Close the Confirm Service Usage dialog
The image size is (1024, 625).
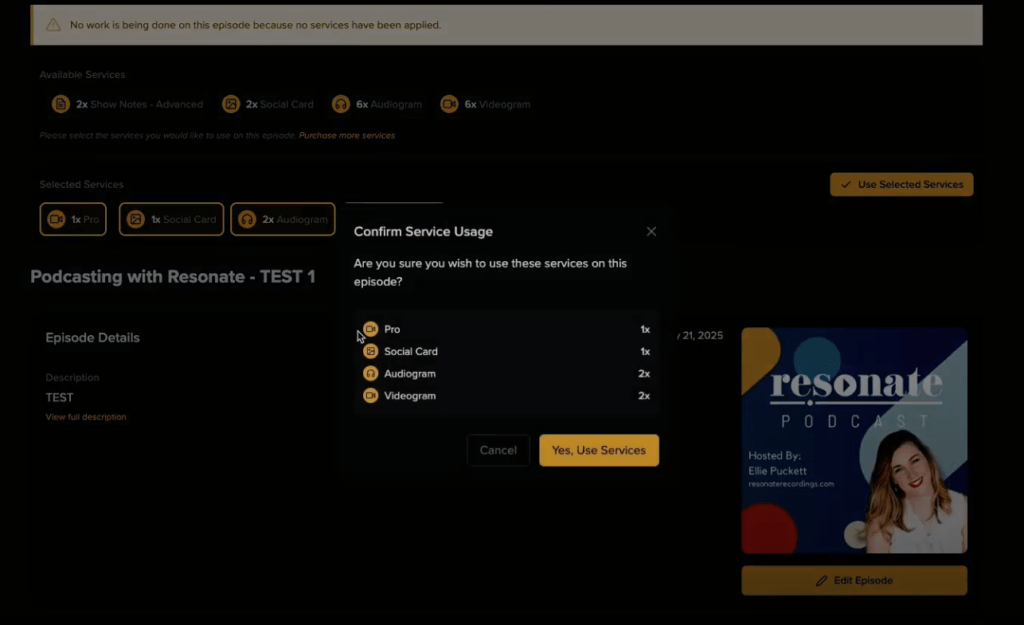coord(651,231)
